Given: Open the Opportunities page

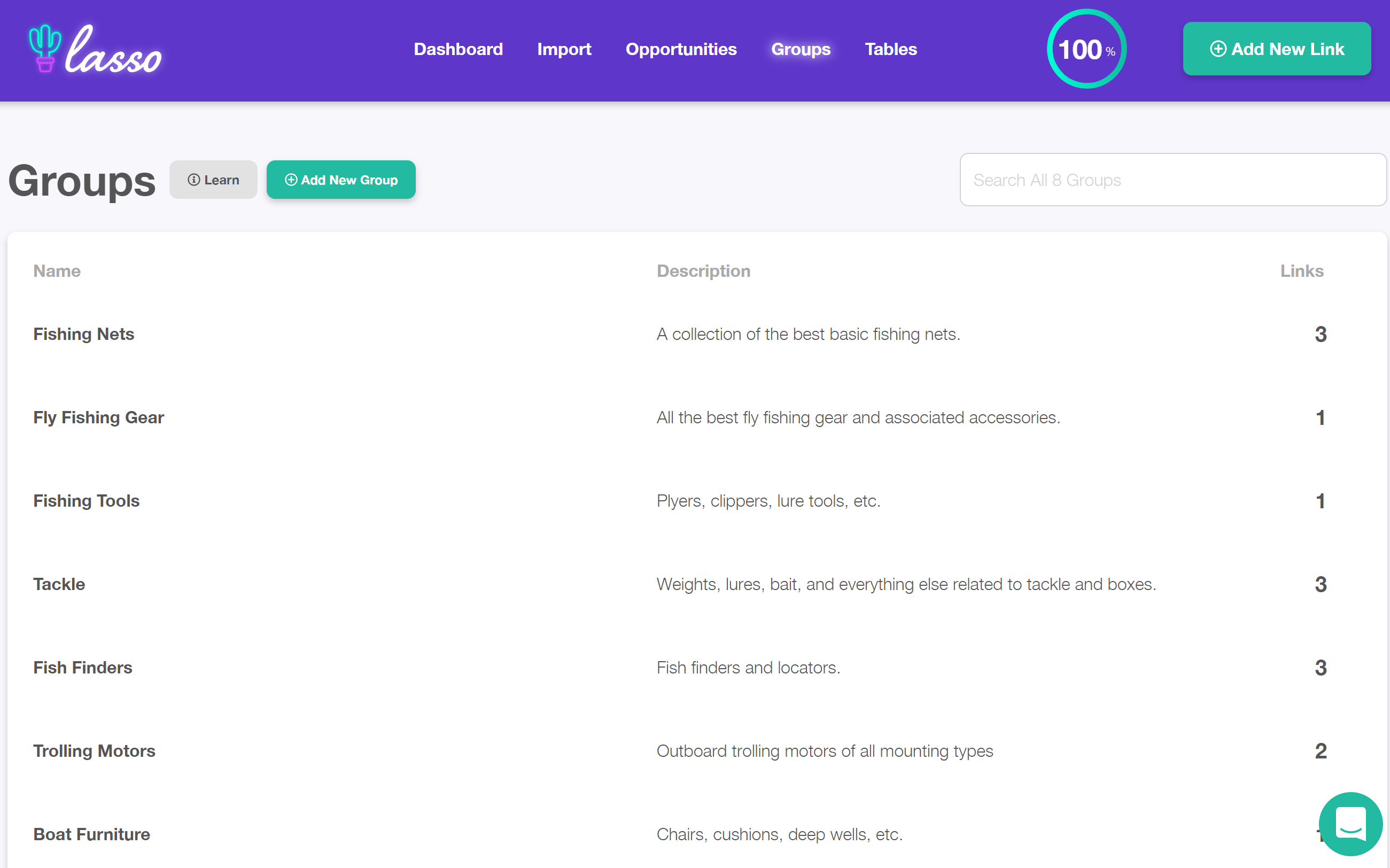Looking at the screenshot, I should (681, 49).
